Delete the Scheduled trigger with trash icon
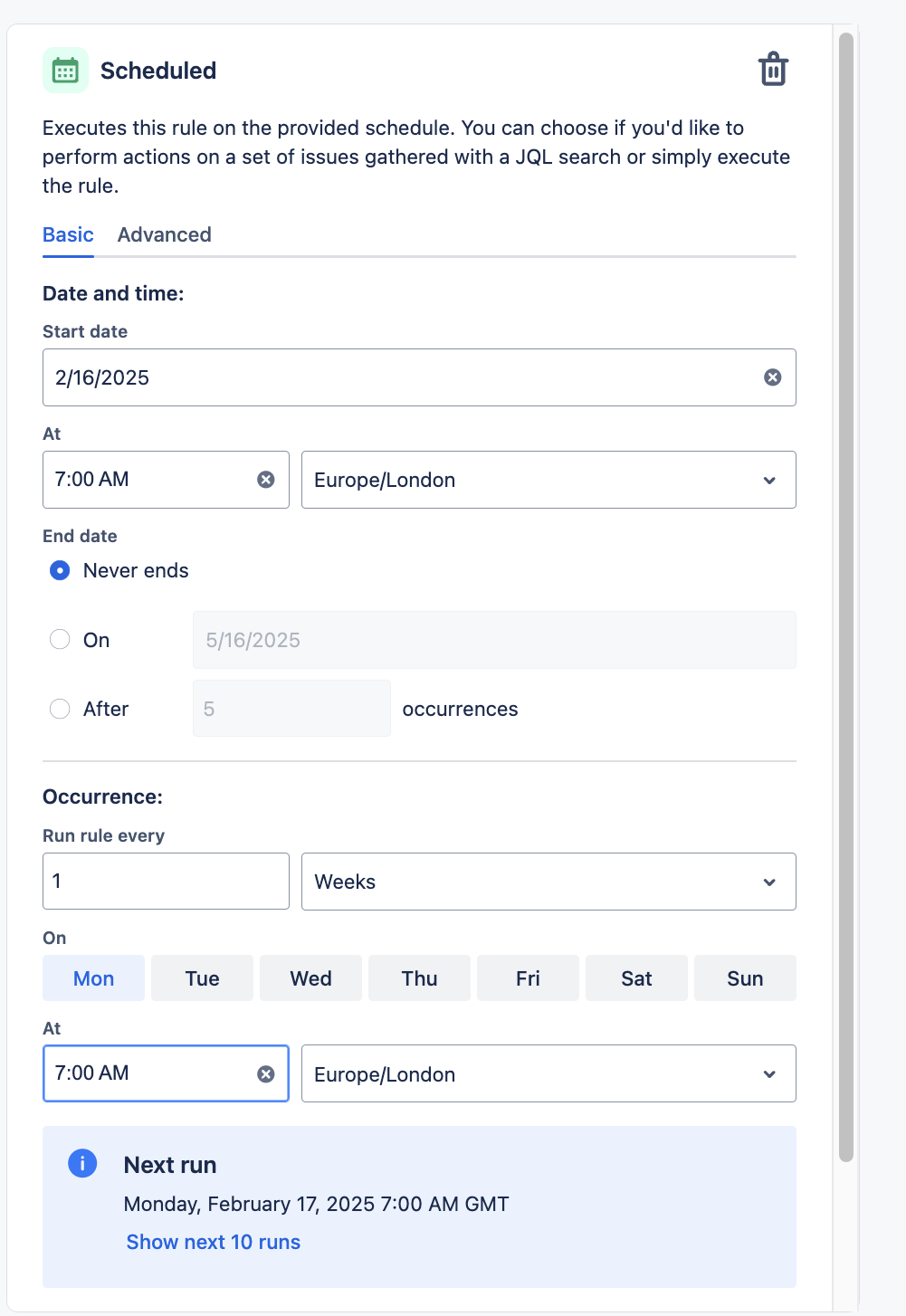The width and height of the screenshot is (906, 1316). coord(773,70)
